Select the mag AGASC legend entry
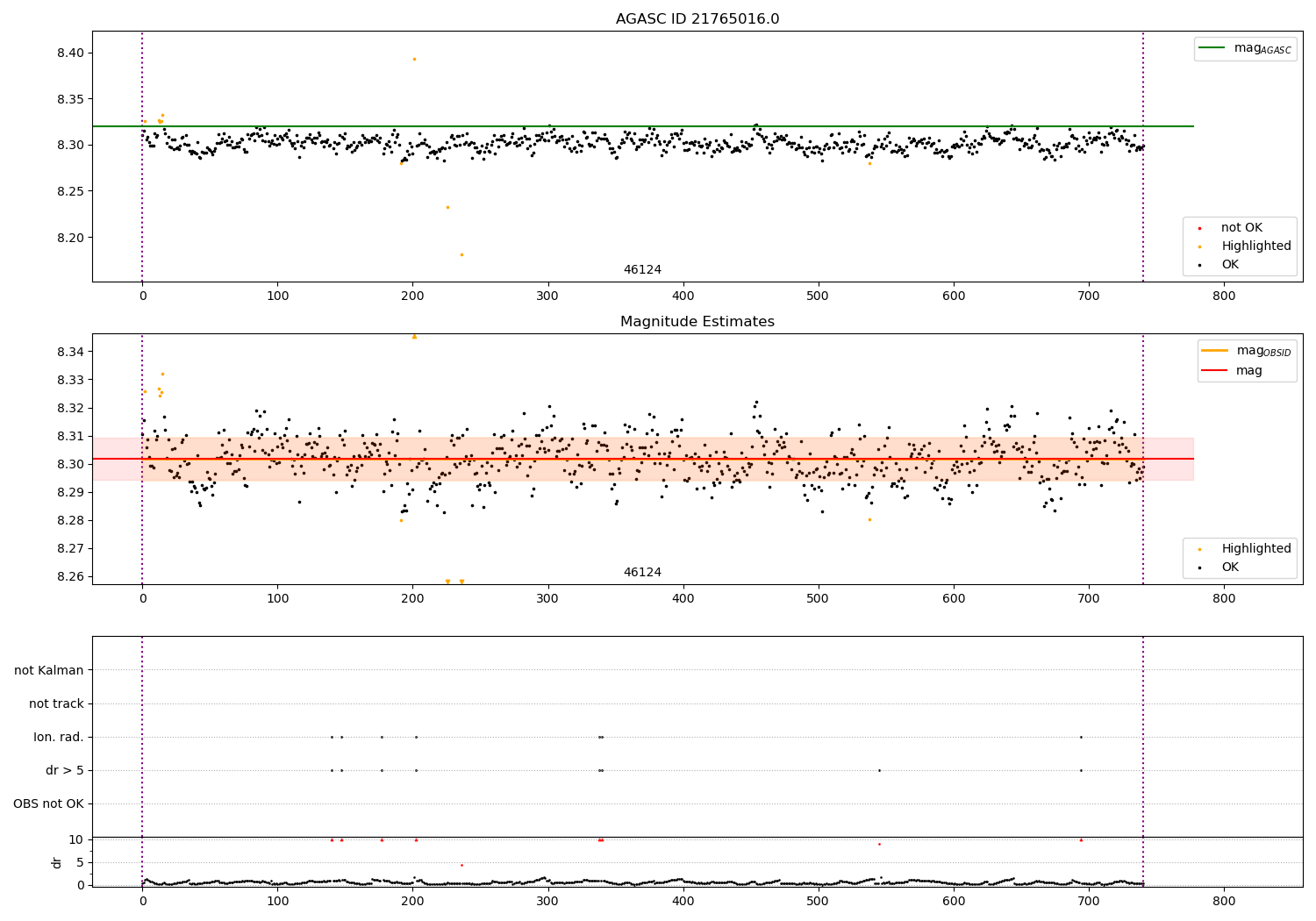1316x921 pixels. 1245,49
